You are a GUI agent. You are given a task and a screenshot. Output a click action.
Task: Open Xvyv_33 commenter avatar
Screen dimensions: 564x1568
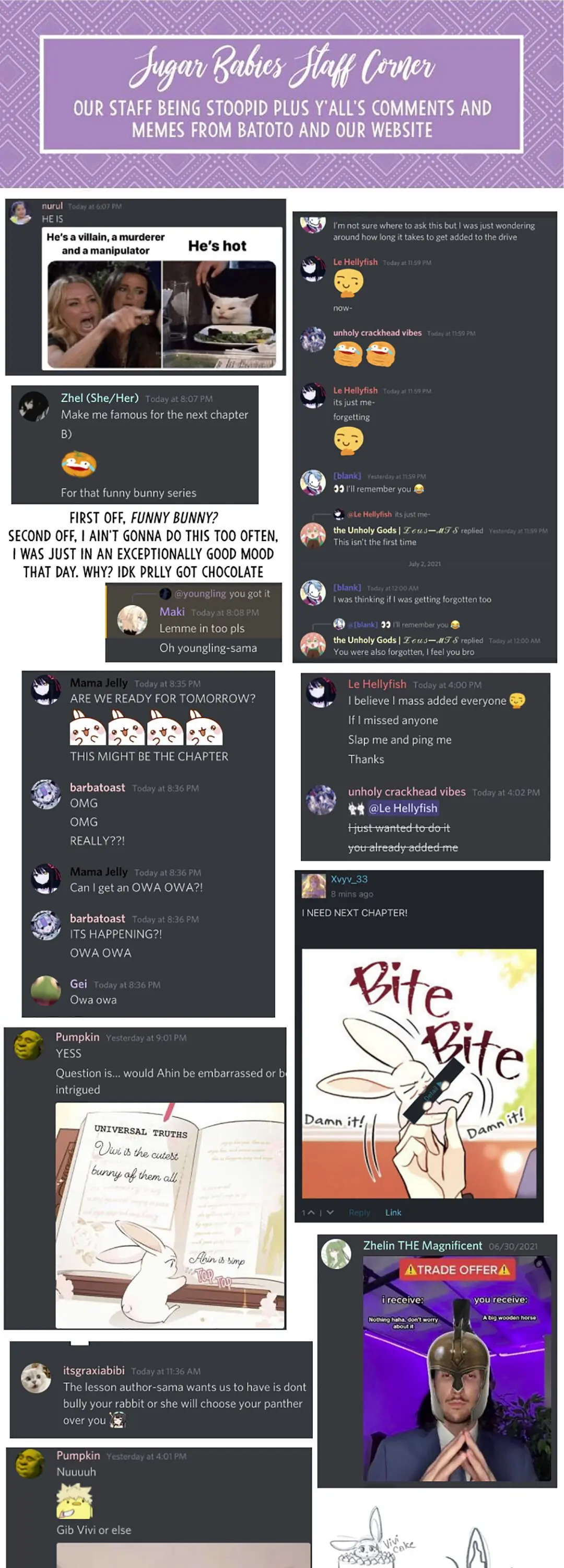(313, 885)
